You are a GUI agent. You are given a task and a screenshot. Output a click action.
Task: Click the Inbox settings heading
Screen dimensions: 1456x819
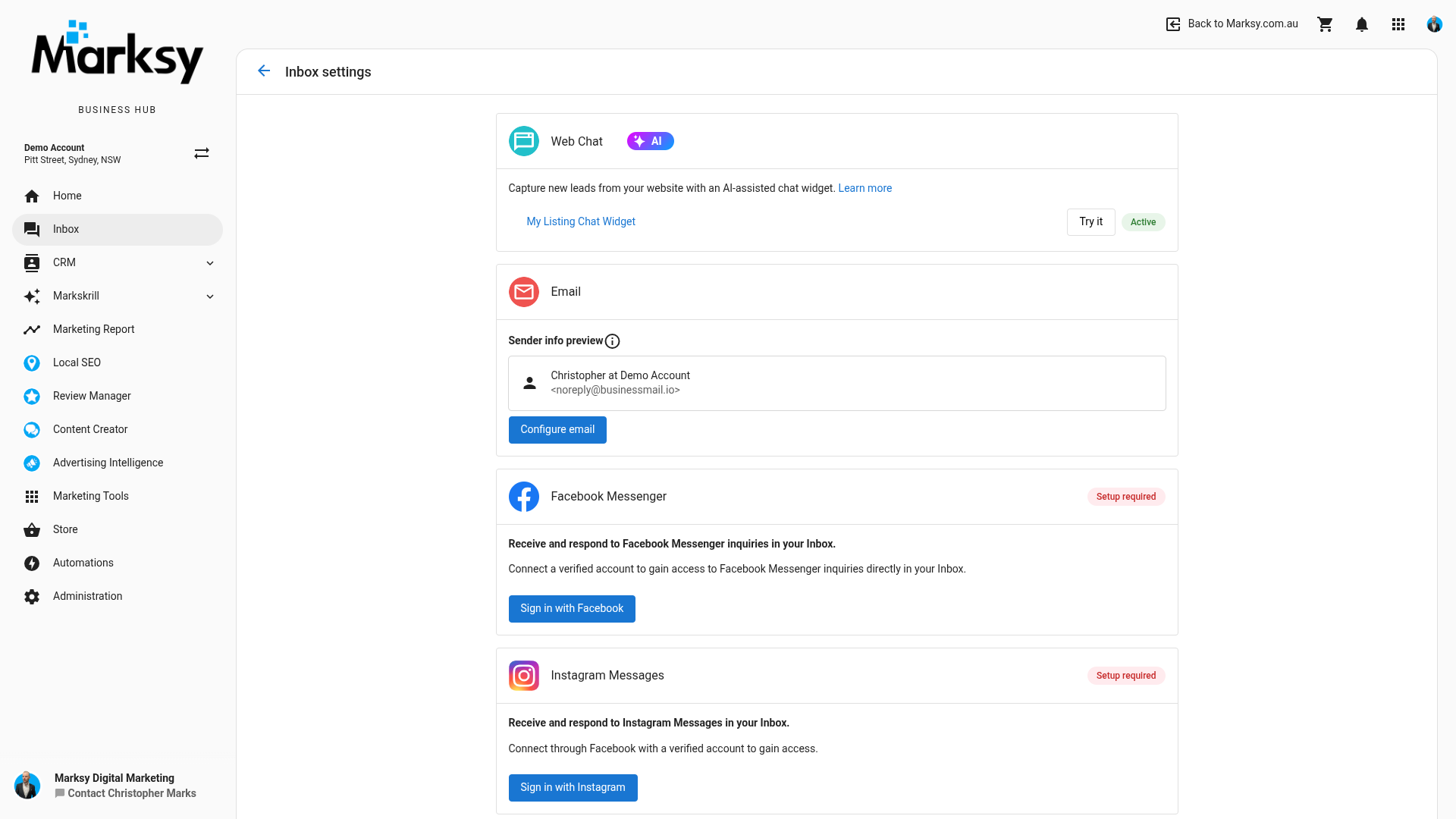328,72
